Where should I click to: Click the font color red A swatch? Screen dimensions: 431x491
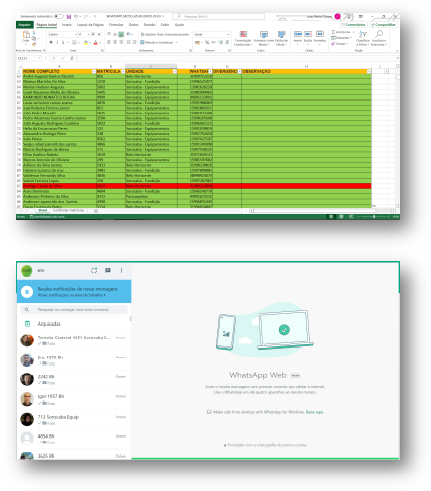(95, 42)
